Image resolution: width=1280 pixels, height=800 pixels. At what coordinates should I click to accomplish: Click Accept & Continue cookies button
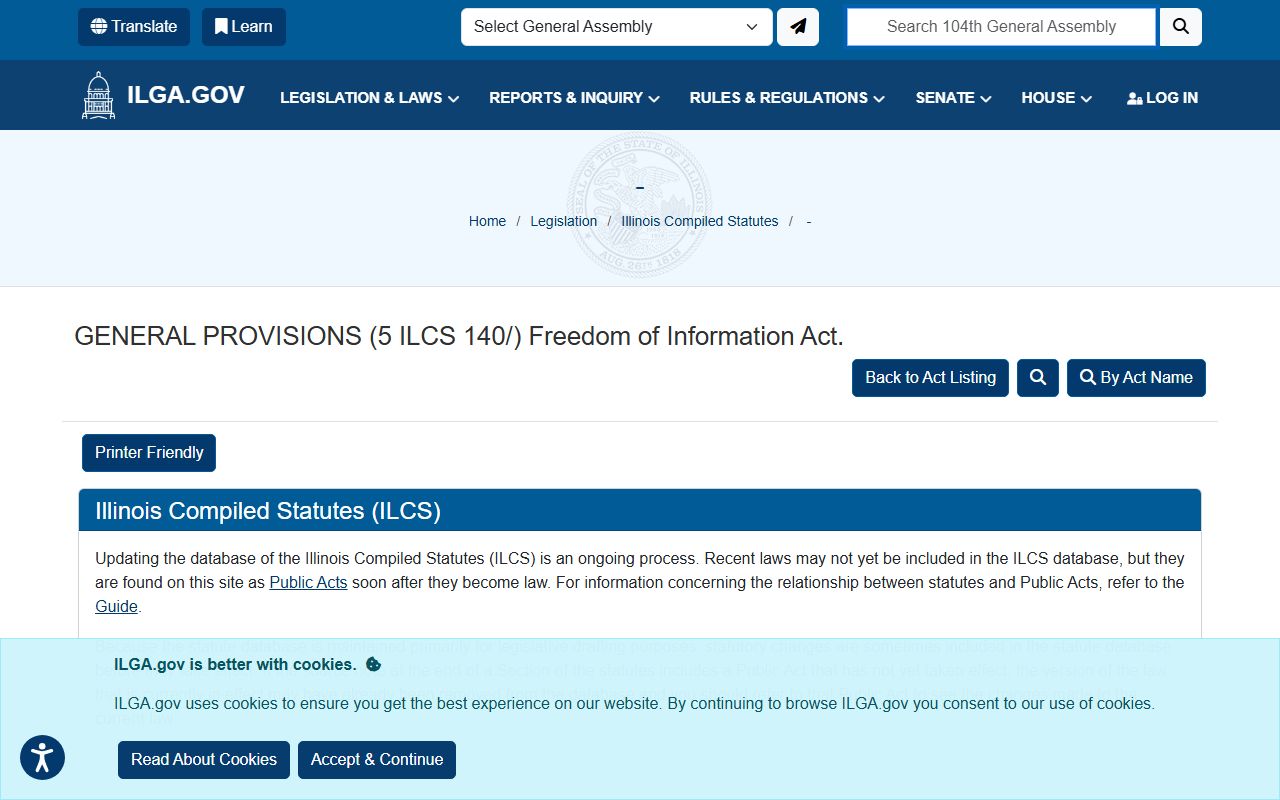pos(377,760)
